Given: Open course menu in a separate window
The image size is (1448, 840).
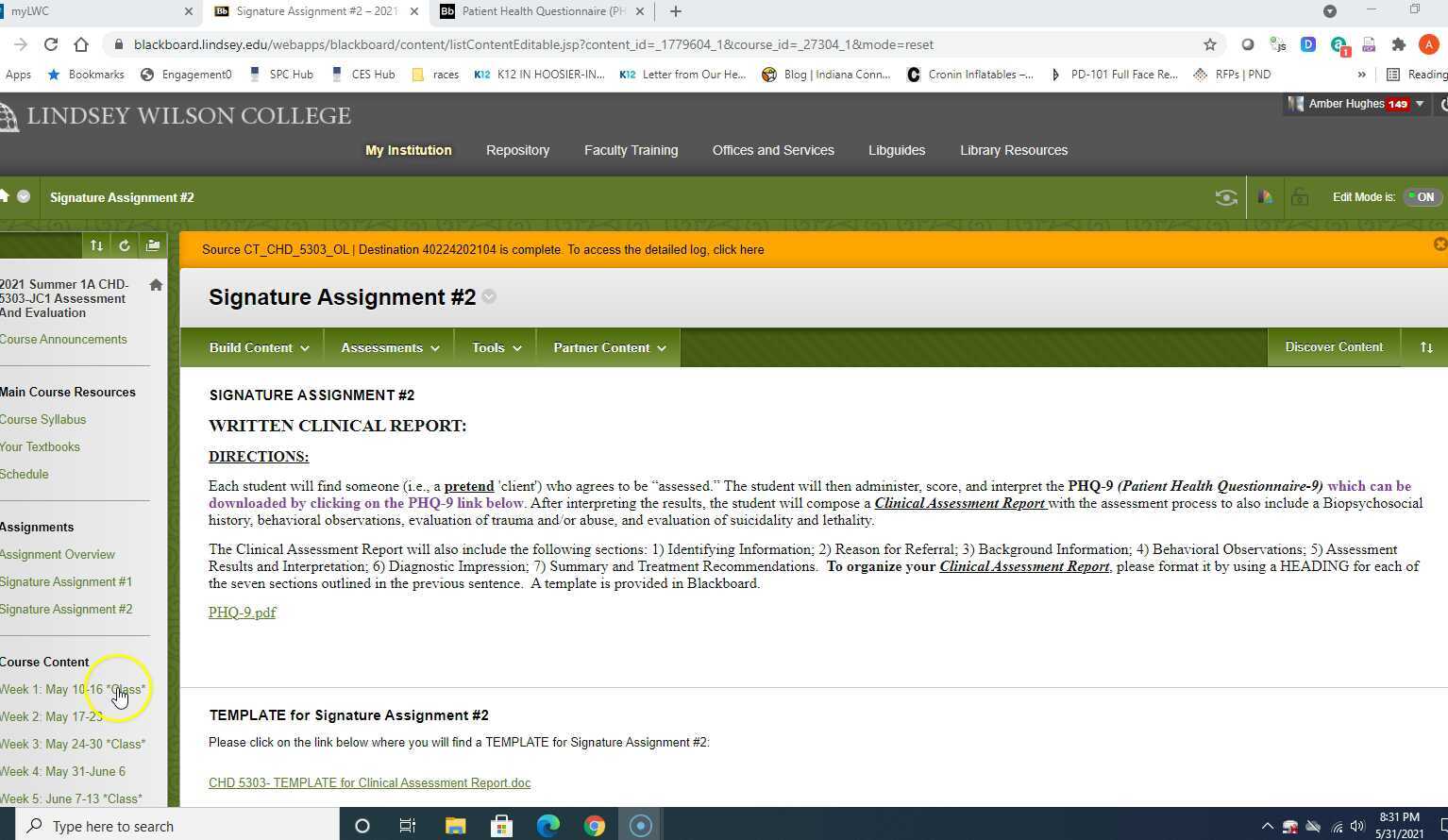Looking at the screenshot, I should [x=153, y=244].
